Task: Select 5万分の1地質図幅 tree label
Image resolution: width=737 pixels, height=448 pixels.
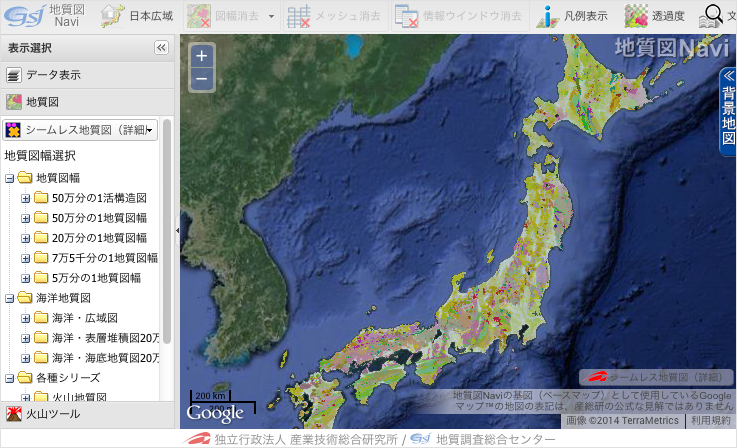Action: pos(96,278)
